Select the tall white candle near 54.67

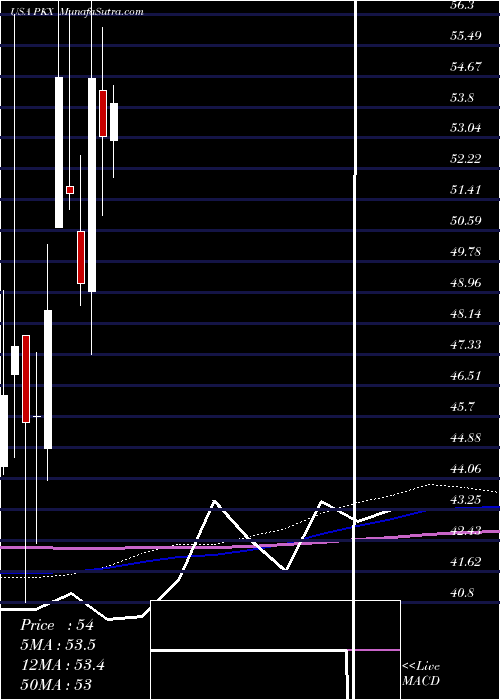pyautogui.click(x=59, y=152)
